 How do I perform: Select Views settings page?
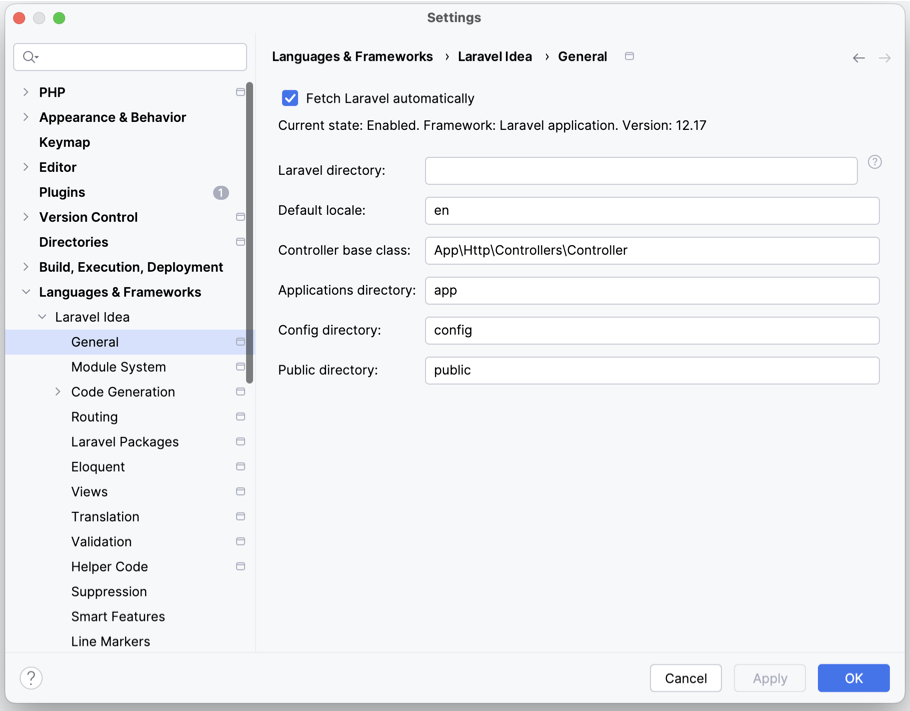coord(89,492)
